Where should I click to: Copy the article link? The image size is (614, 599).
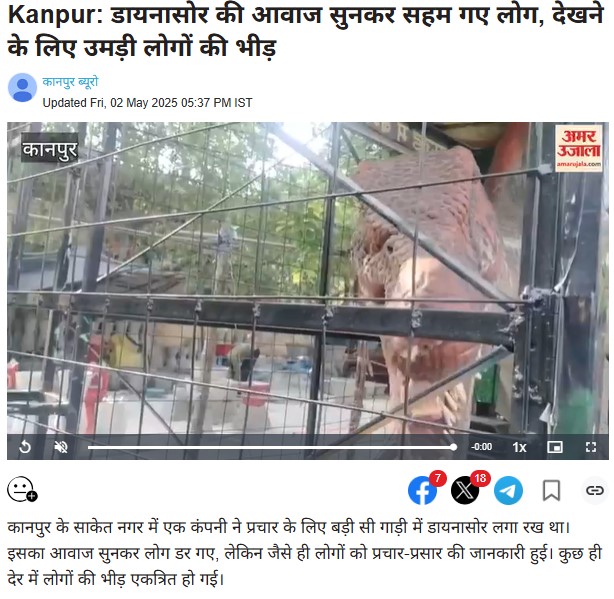594,490
